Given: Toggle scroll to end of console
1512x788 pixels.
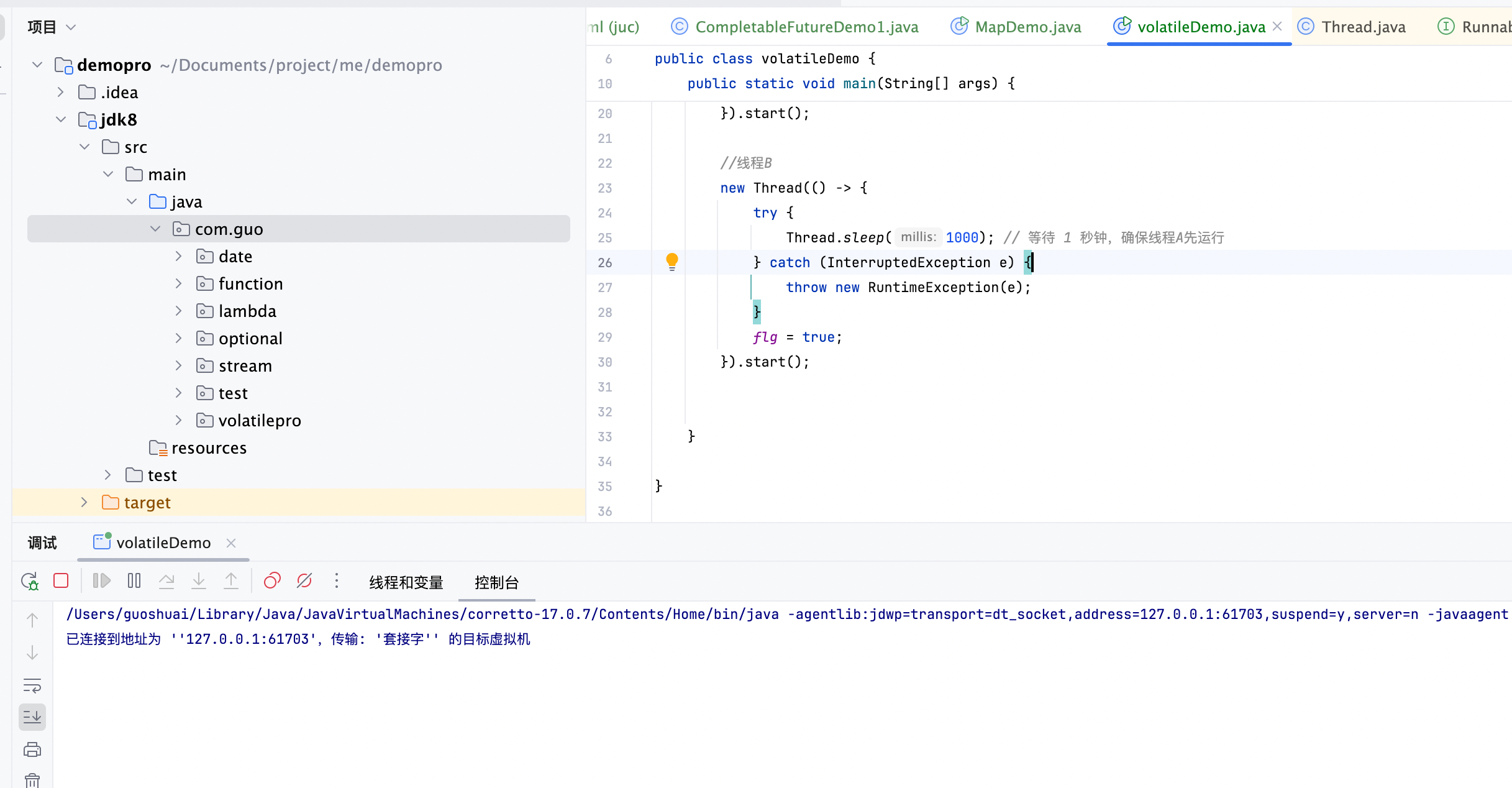Looking at the screenshot, I should (32, 717).
